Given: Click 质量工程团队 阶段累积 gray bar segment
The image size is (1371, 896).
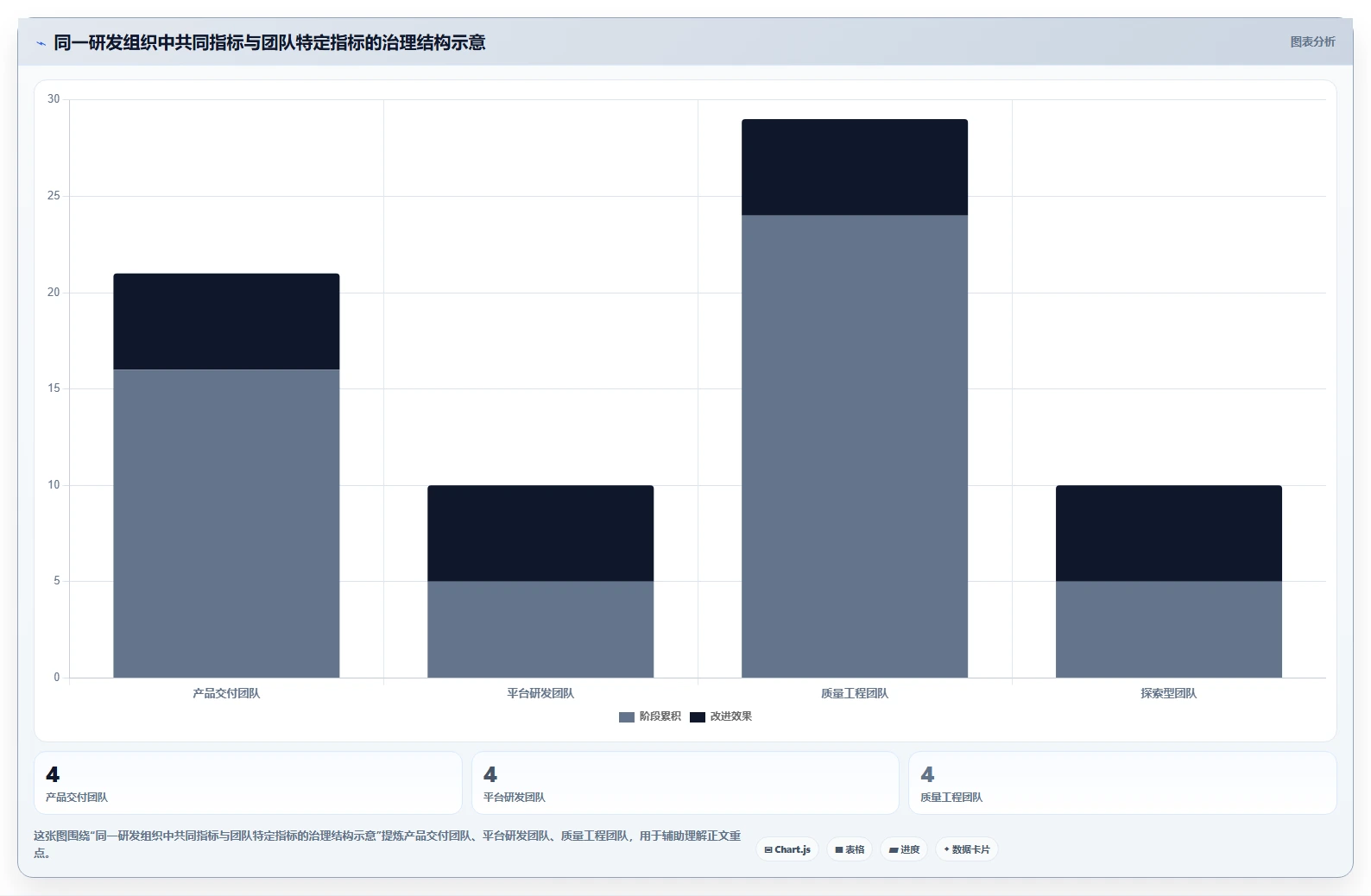Looking at the screenshot, I should 855,446.
